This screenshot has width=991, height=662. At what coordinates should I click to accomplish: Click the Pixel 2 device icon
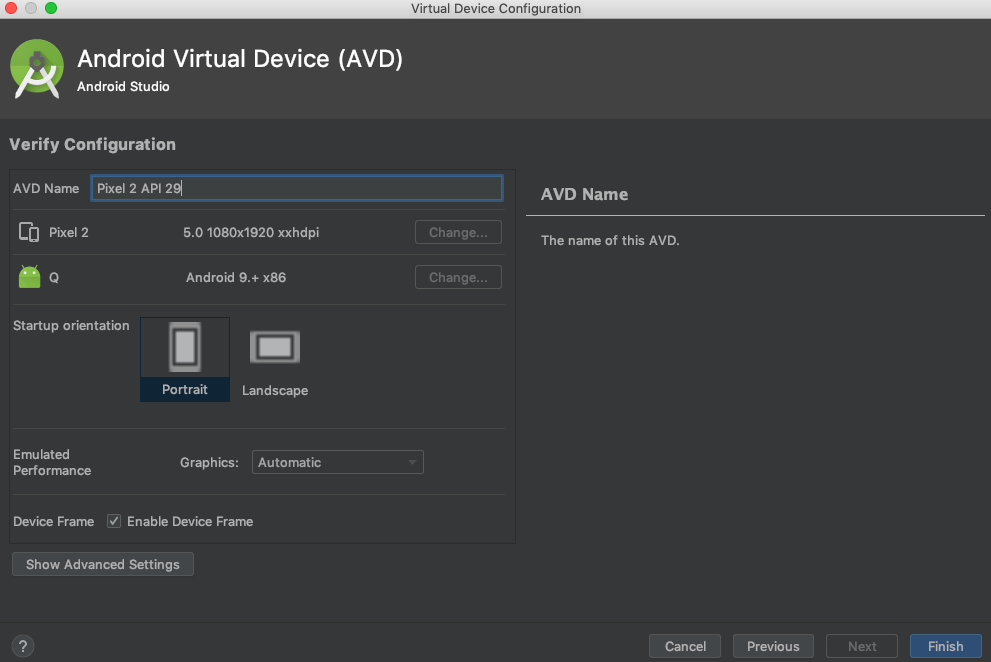pyautogui.click(x=29, y=232)
